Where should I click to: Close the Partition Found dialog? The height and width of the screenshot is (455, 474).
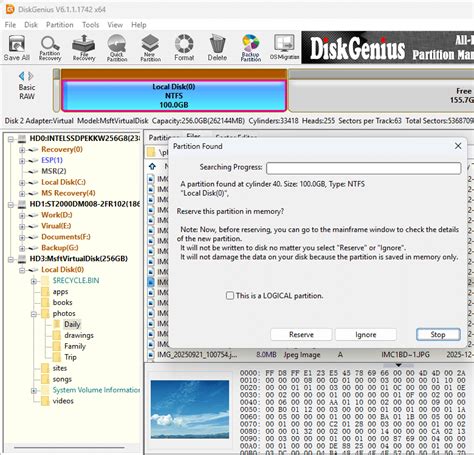click(x=458, y=146)
